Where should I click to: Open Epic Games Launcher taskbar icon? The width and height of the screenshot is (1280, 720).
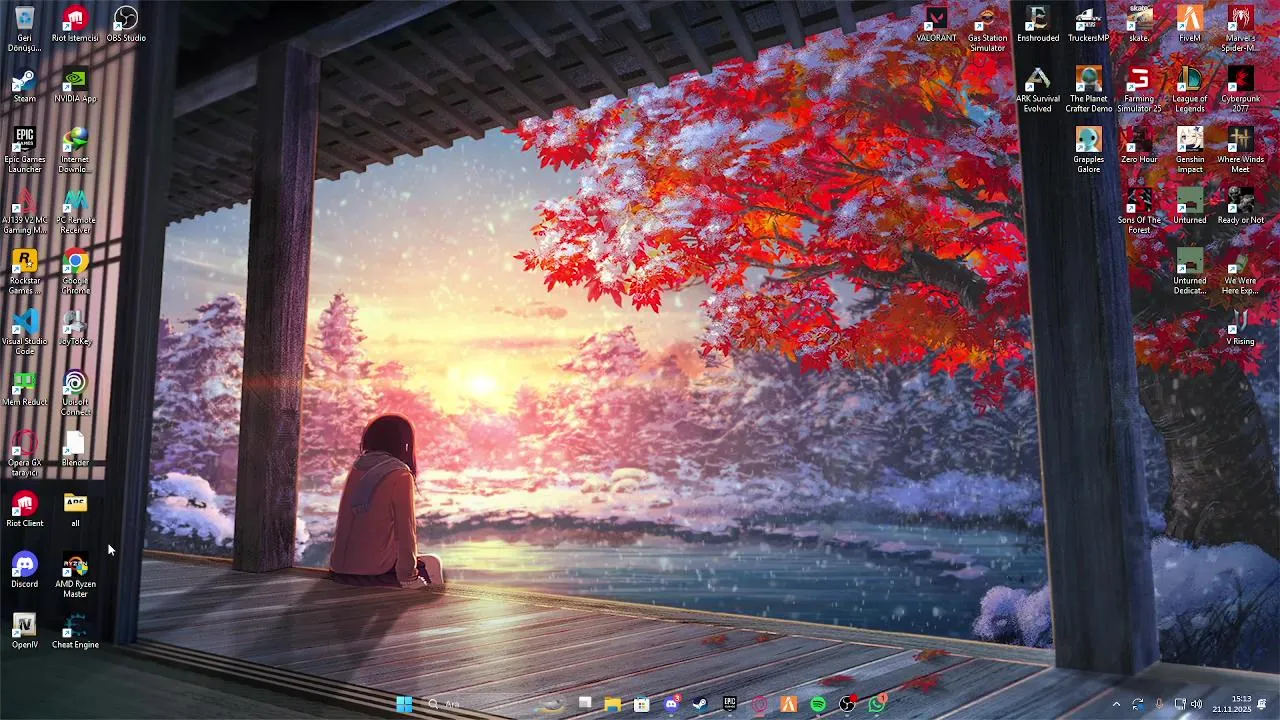tap(730, 704)
